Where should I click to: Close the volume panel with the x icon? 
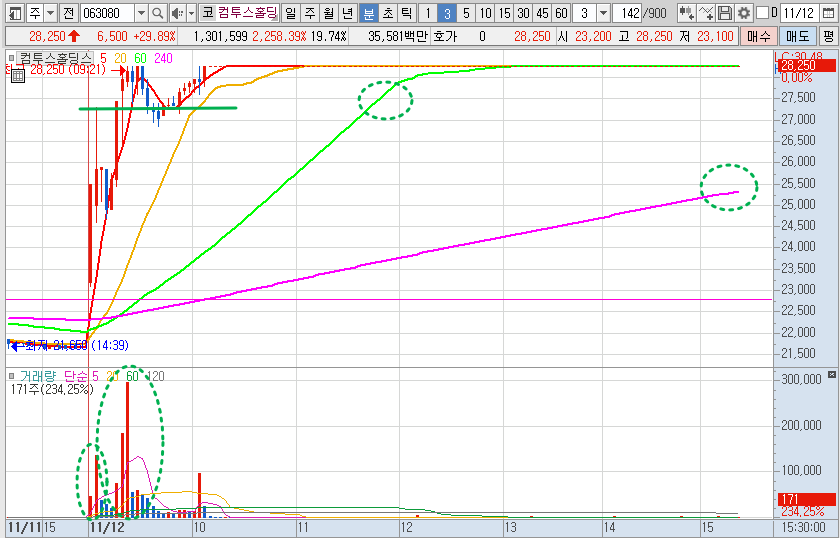[831, 374]
